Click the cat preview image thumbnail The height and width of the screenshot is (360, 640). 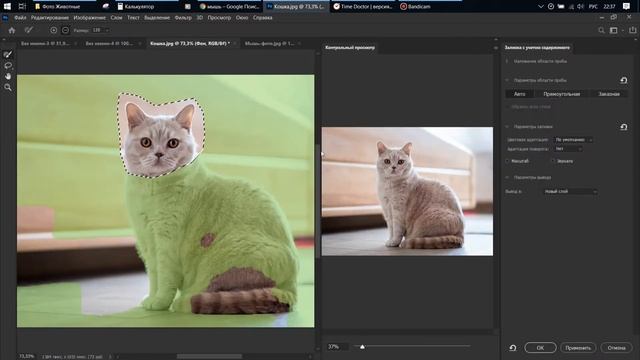tap(407, 191)
